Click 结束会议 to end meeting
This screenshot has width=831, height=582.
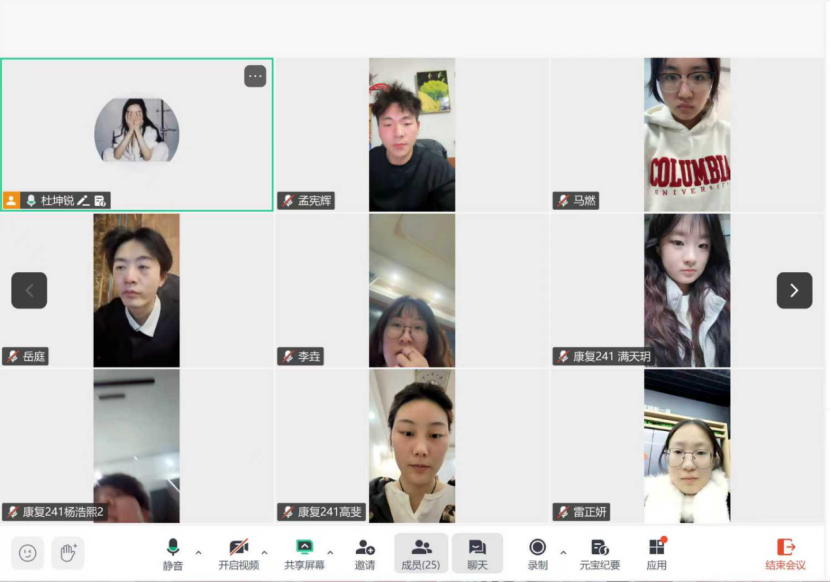[785, 553]
